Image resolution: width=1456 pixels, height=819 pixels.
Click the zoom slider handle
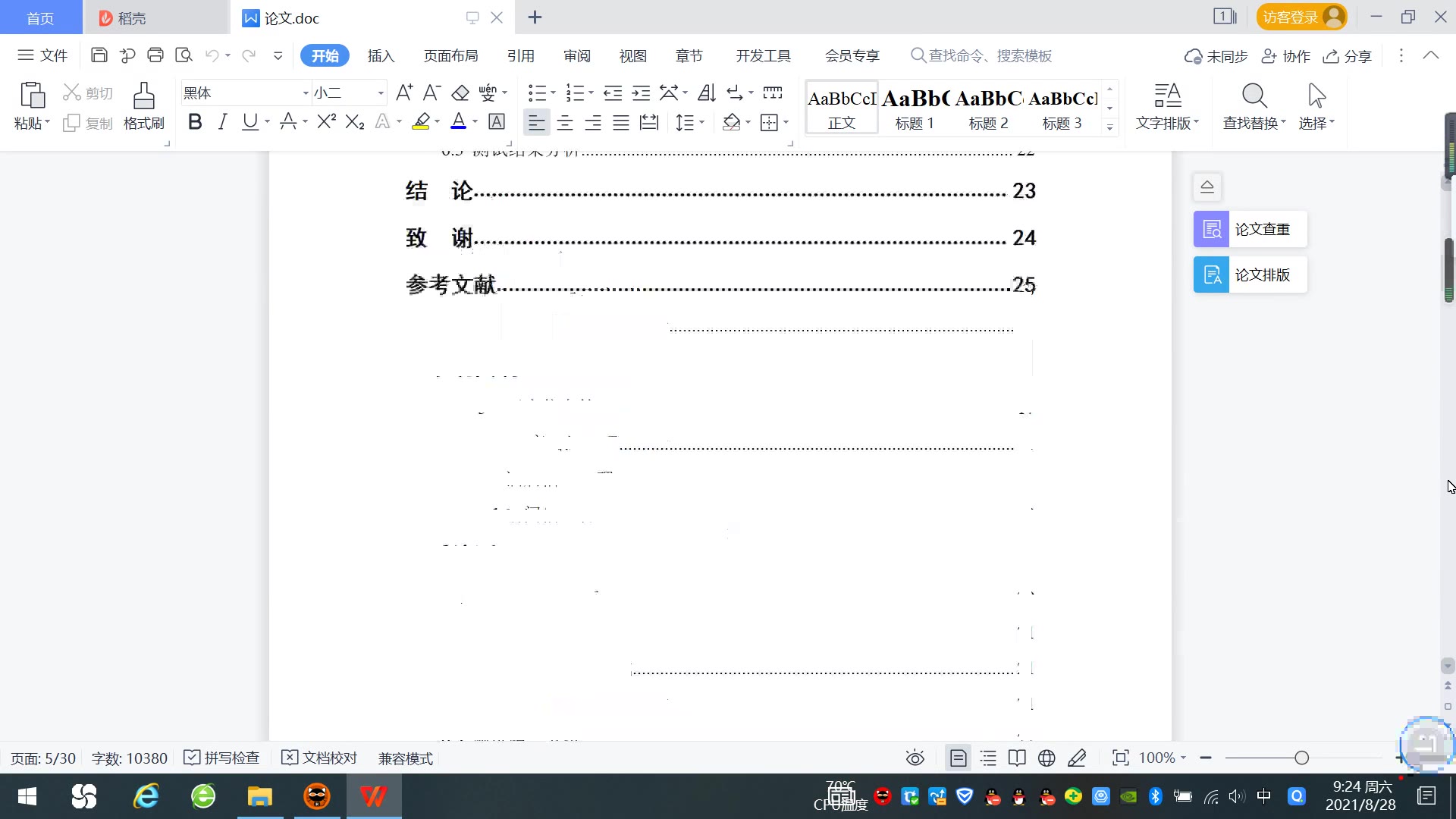tap(1302, 758)
